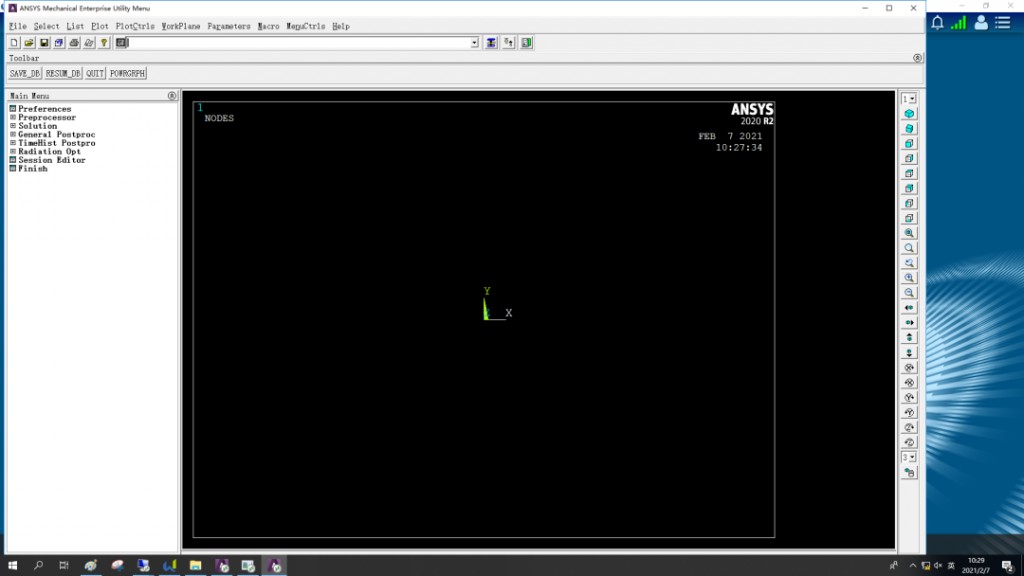Click the Dynamic Model Mode icon

[x=909, y=472]
